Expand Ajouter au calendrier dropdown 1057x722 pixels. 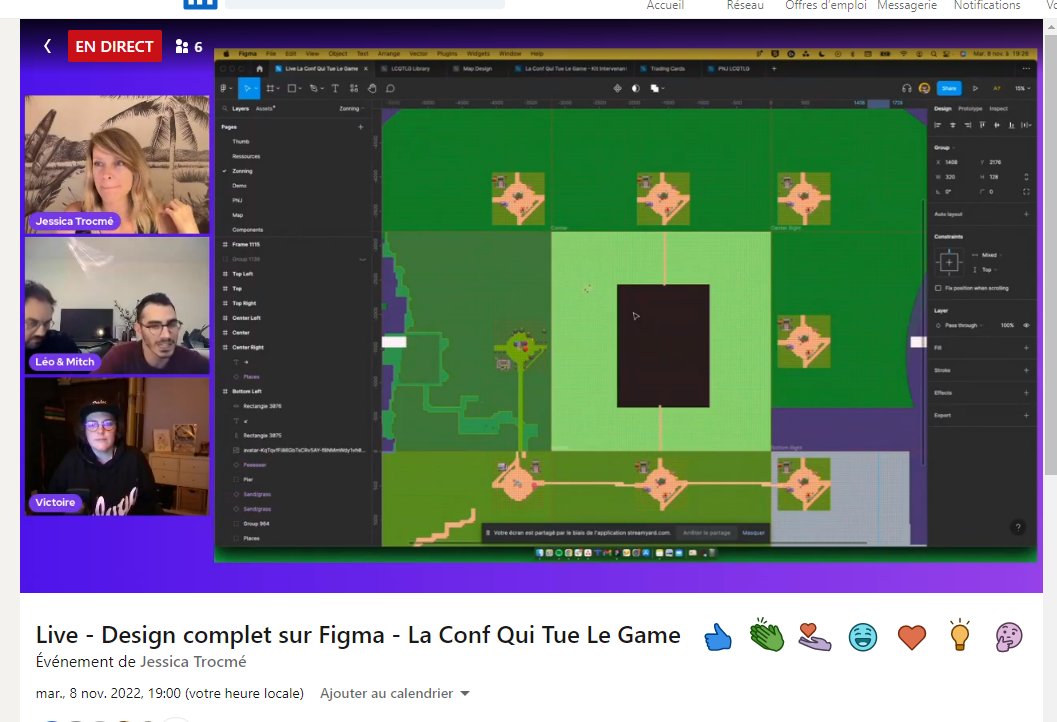(394, 693)
